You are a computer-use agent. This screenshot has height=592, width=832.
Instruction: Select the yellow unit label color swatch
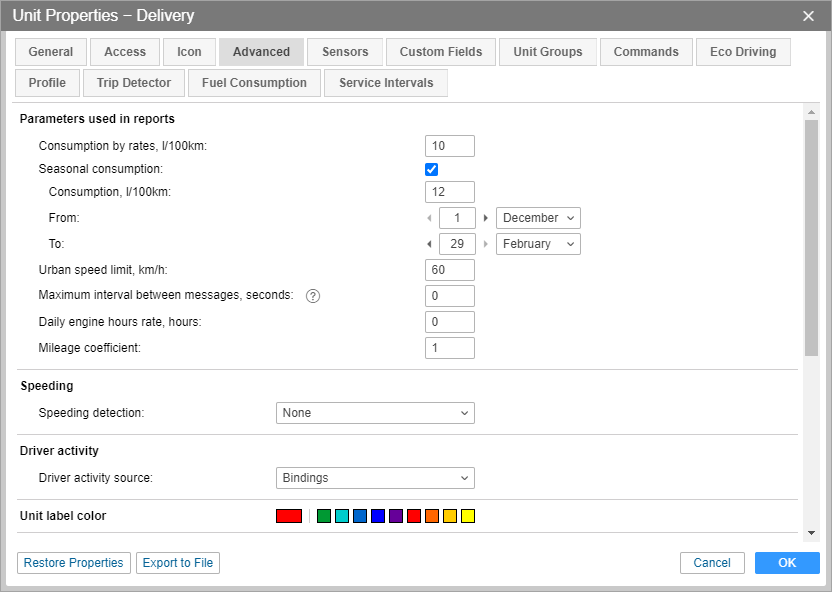coord(468,516)
